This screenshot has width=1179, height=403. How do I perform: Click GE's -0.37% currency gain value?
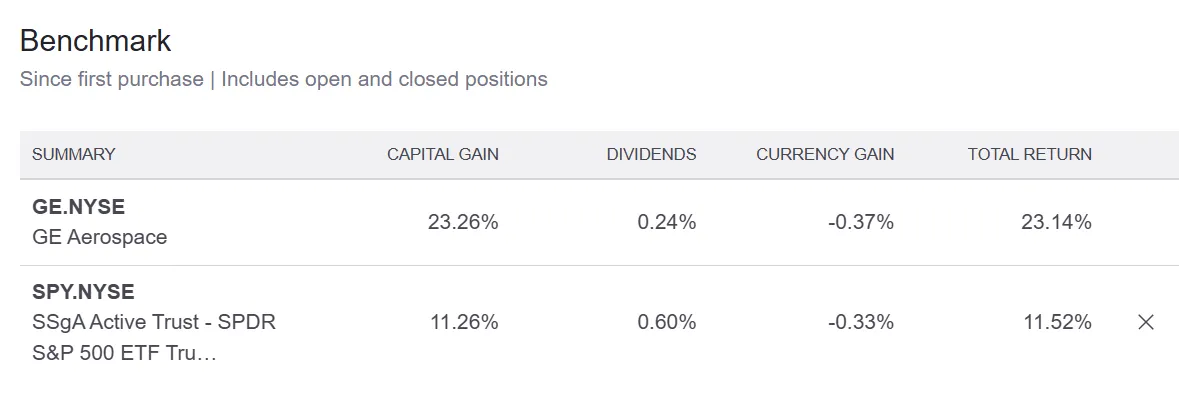861,222
